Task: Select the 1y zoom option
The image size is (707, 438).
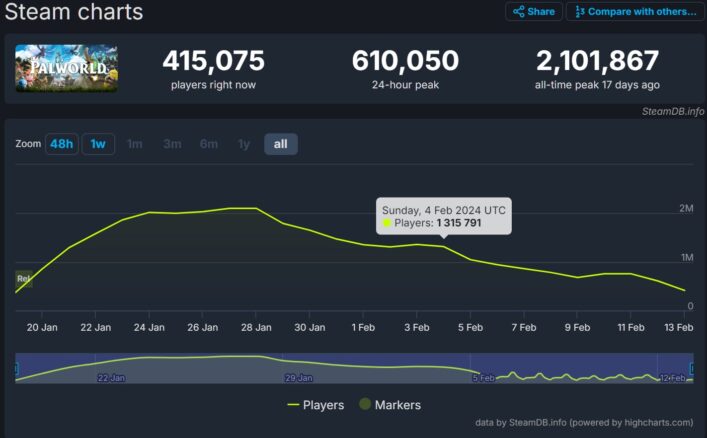Action: pyautogui.click(x=243, y=144)
